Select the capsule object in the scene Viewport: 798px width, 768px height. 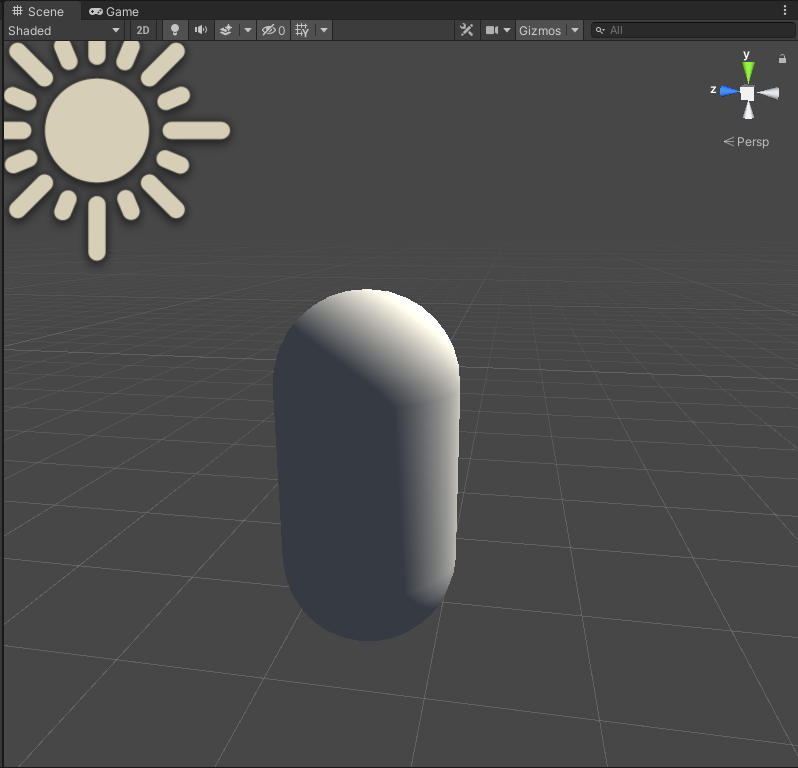(366, 464)
